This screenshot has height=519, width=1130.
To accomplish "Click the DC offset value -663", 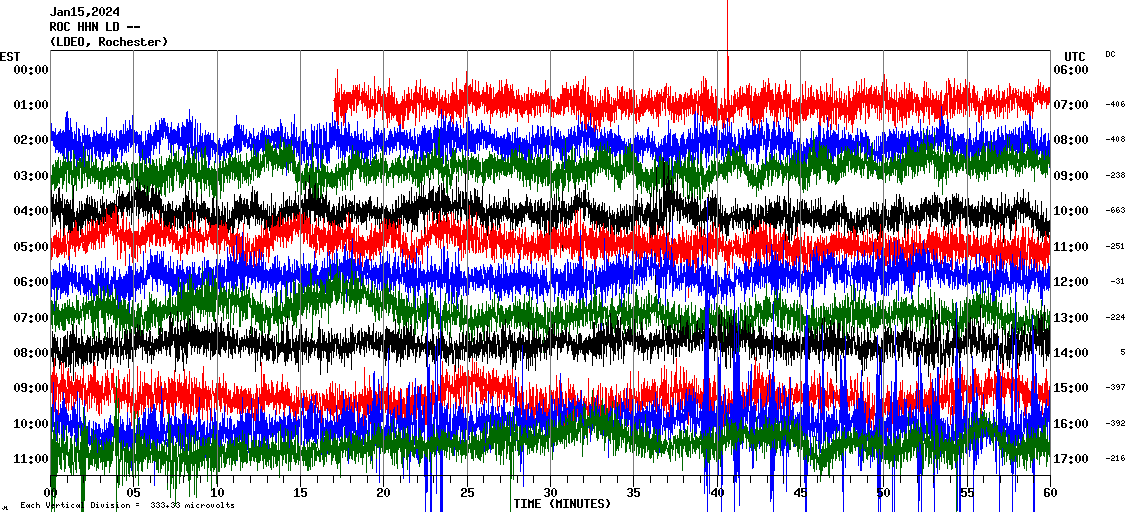I will point(1115,211).
